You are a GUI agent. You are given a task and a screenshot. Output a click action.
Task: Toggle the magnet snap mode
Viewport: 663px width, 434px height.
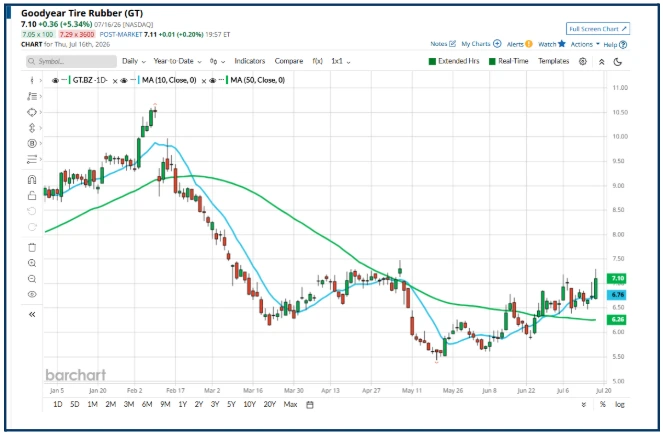coord(32,179)
